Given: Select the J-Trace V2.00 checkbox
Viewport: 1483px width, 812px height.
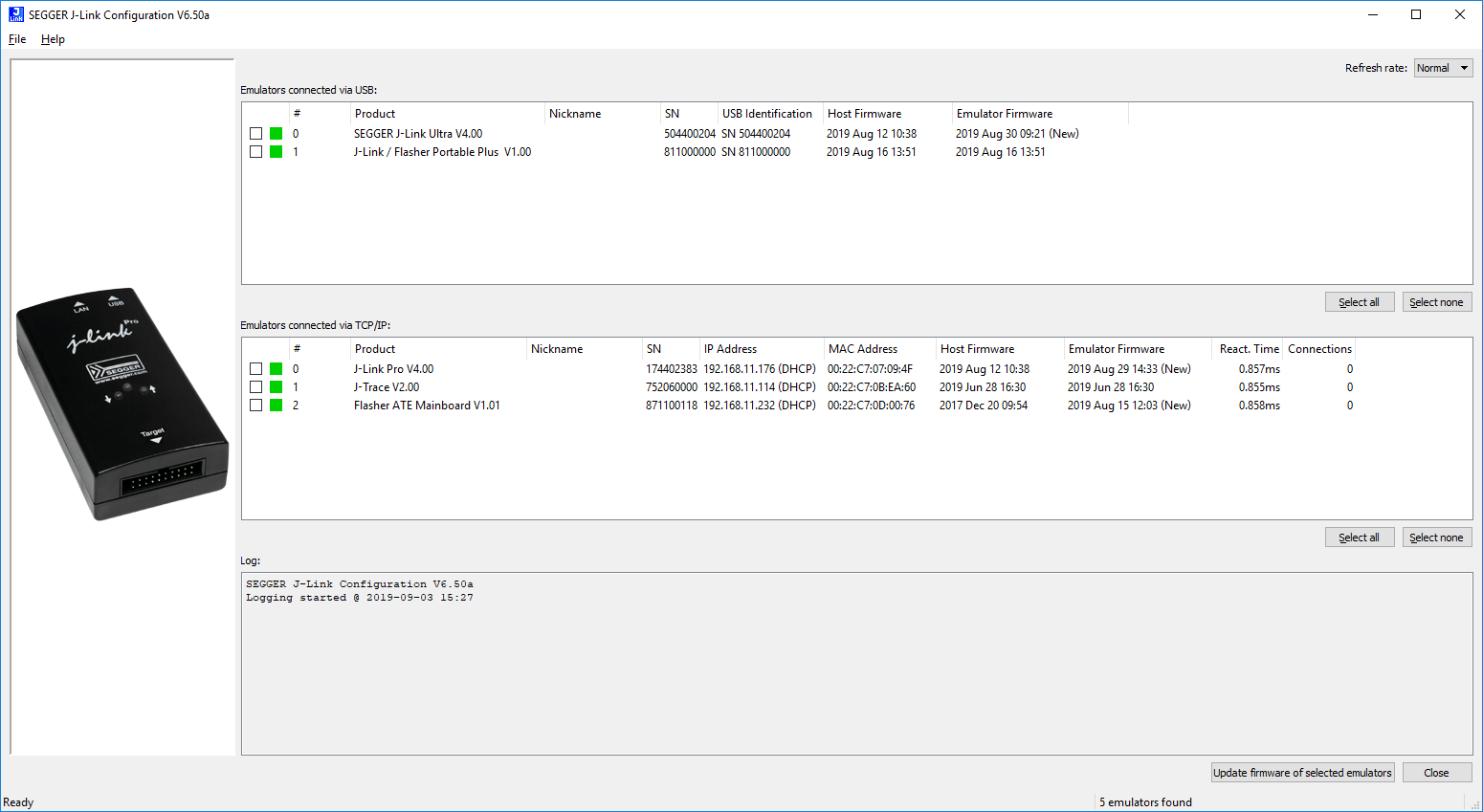Looking at the screenshot, I should [255, 387].
